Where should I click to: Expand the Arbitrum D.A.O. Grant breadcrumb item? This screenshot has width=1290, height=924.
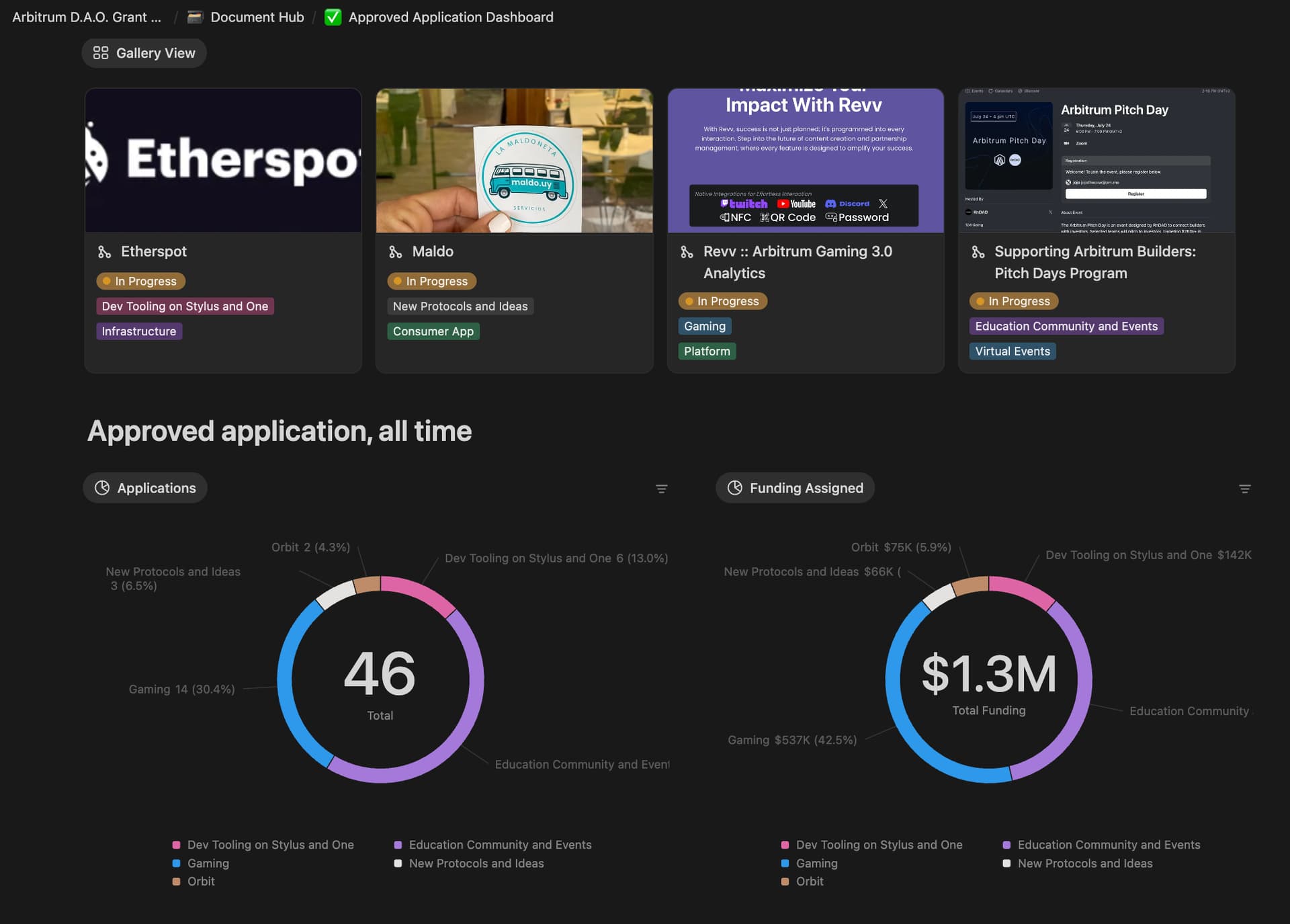(x=86, y=17)
